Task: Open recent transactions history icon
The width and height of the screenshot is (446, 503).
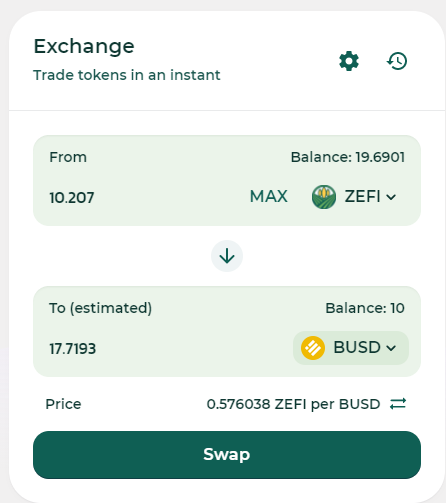Action: [x=397, y=61]
